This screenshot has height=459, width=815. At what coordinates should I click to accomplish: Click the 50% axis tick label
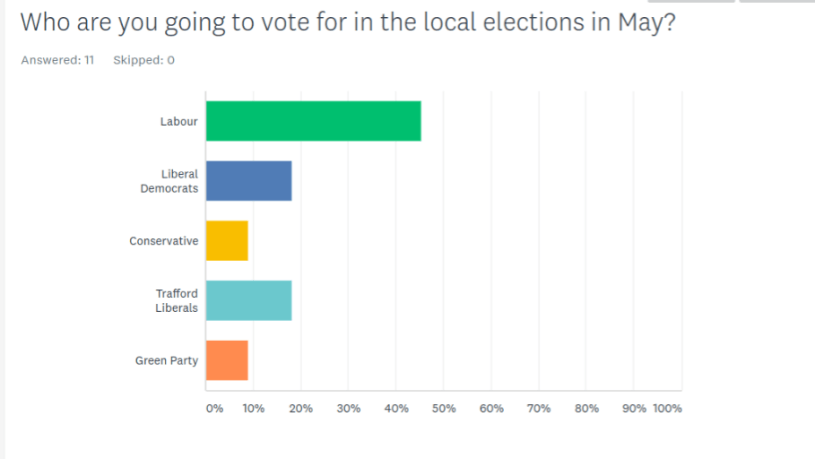point(444,409)
